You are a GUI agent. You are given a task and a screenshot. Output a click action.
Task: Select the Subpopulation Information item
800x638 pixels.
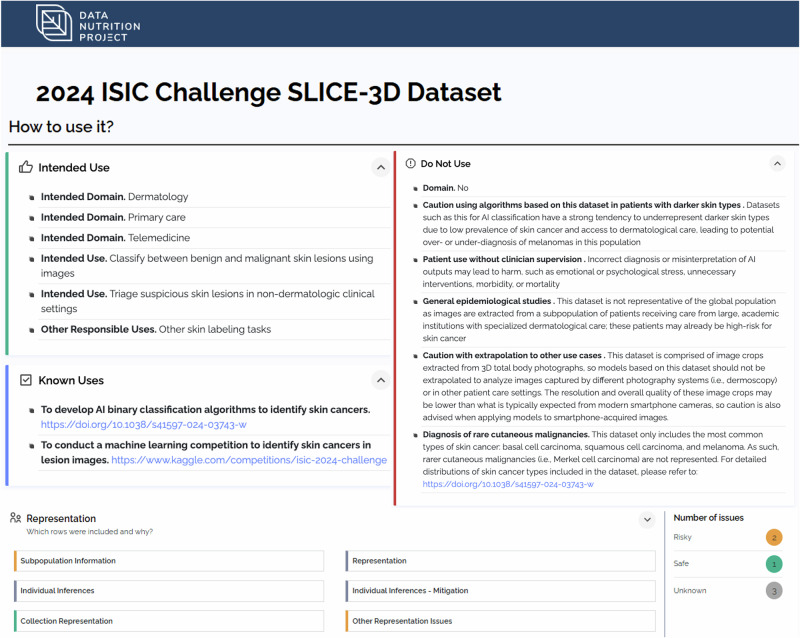(169, 560)
